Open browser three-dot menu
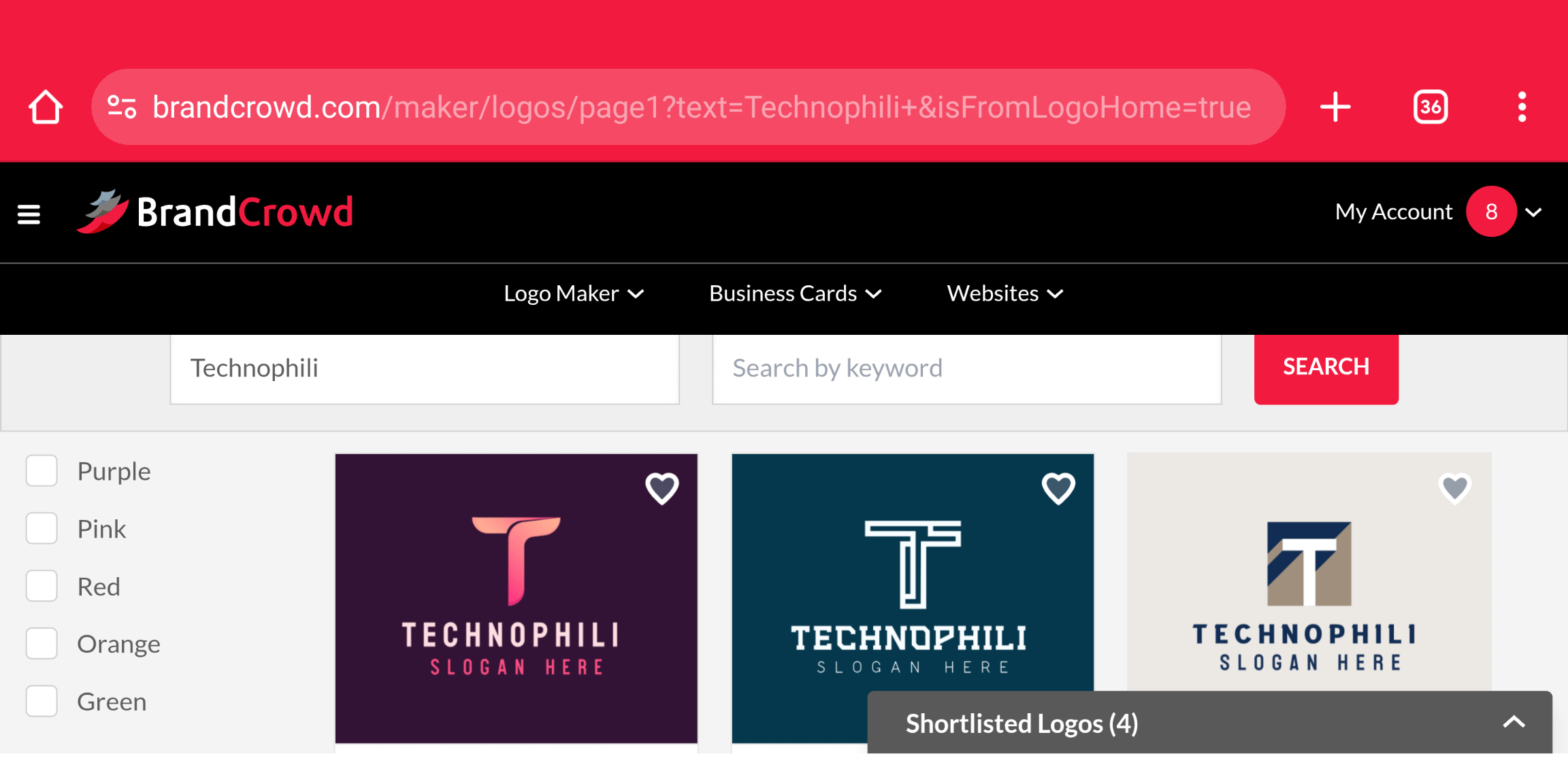 click(x=1522, y=107)
